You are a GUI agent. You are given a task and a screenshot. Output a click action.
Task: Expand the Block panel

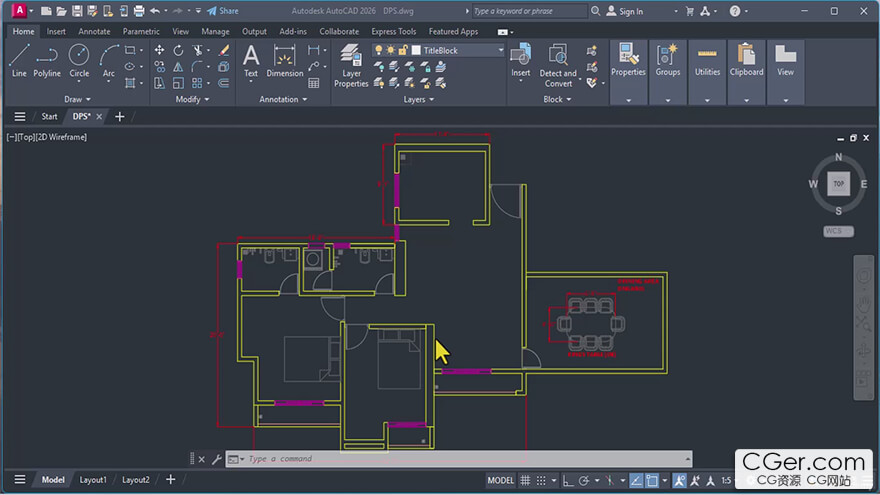(x=557, y=99)
